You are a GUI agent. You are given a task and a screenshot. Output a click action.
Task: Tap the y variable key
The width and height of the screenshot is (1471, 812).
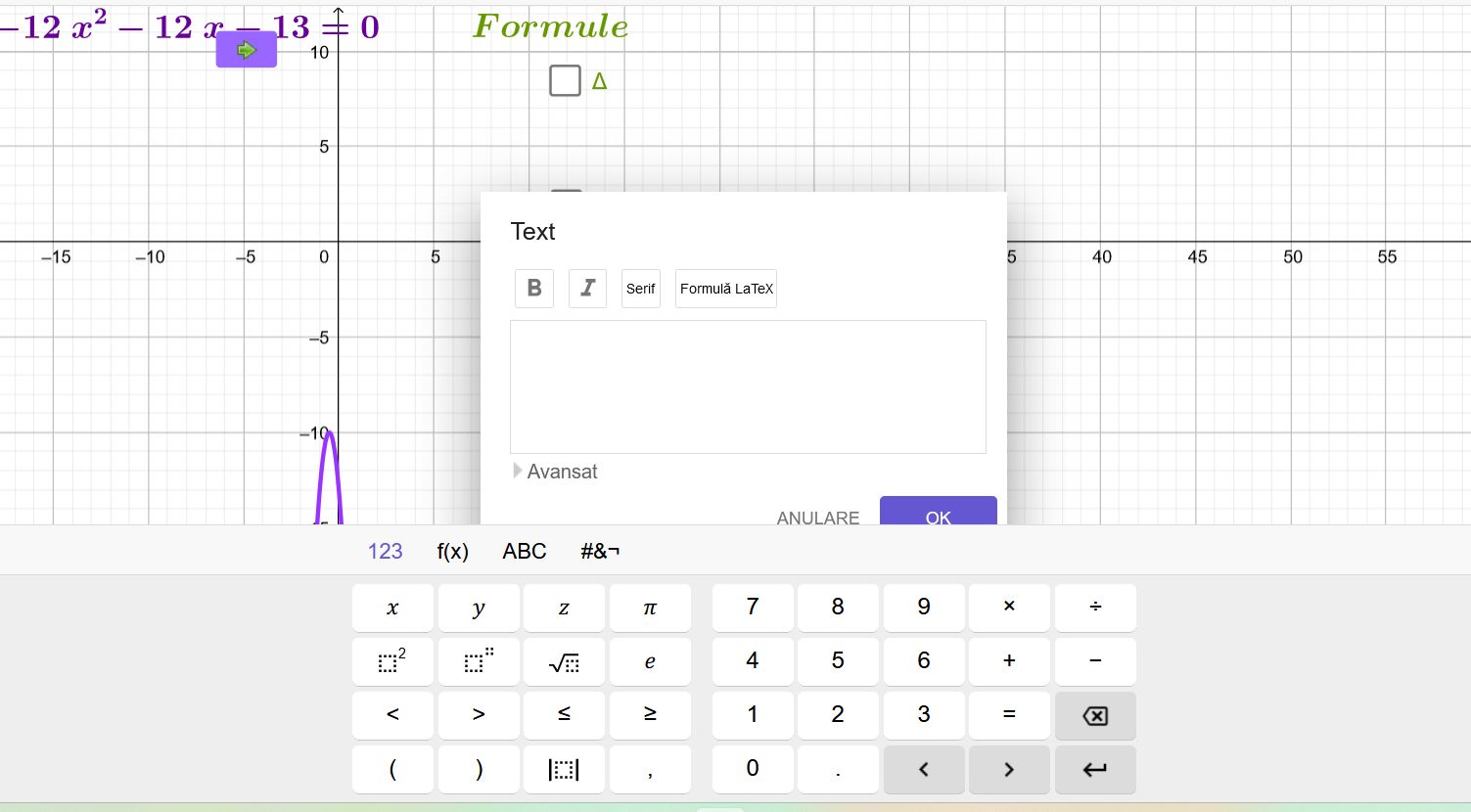coord(479,608)
